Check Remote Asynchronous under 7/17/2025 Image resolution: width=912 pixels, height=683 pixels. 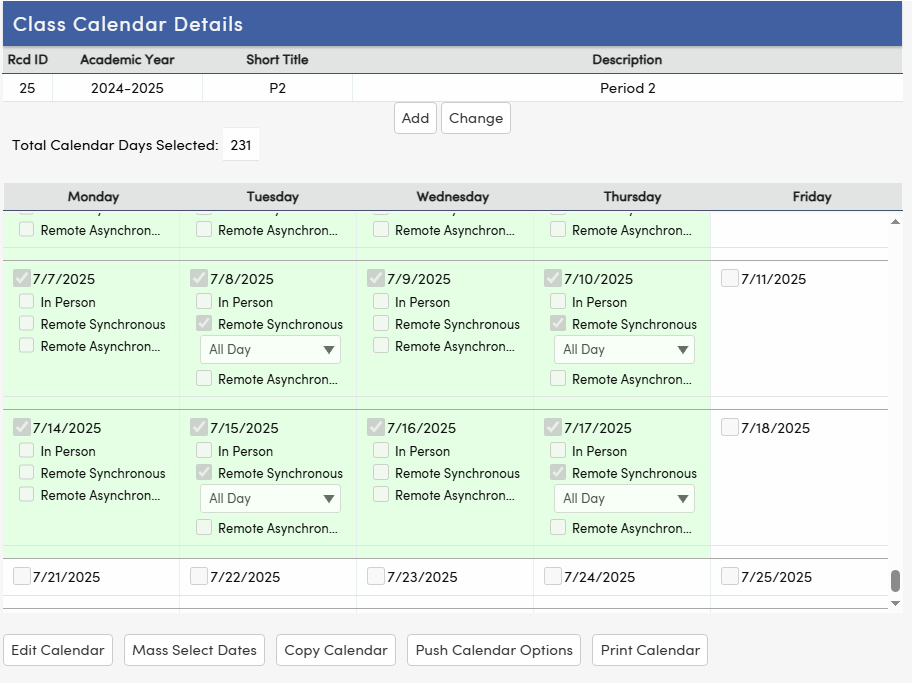click(x=558, y=528)
